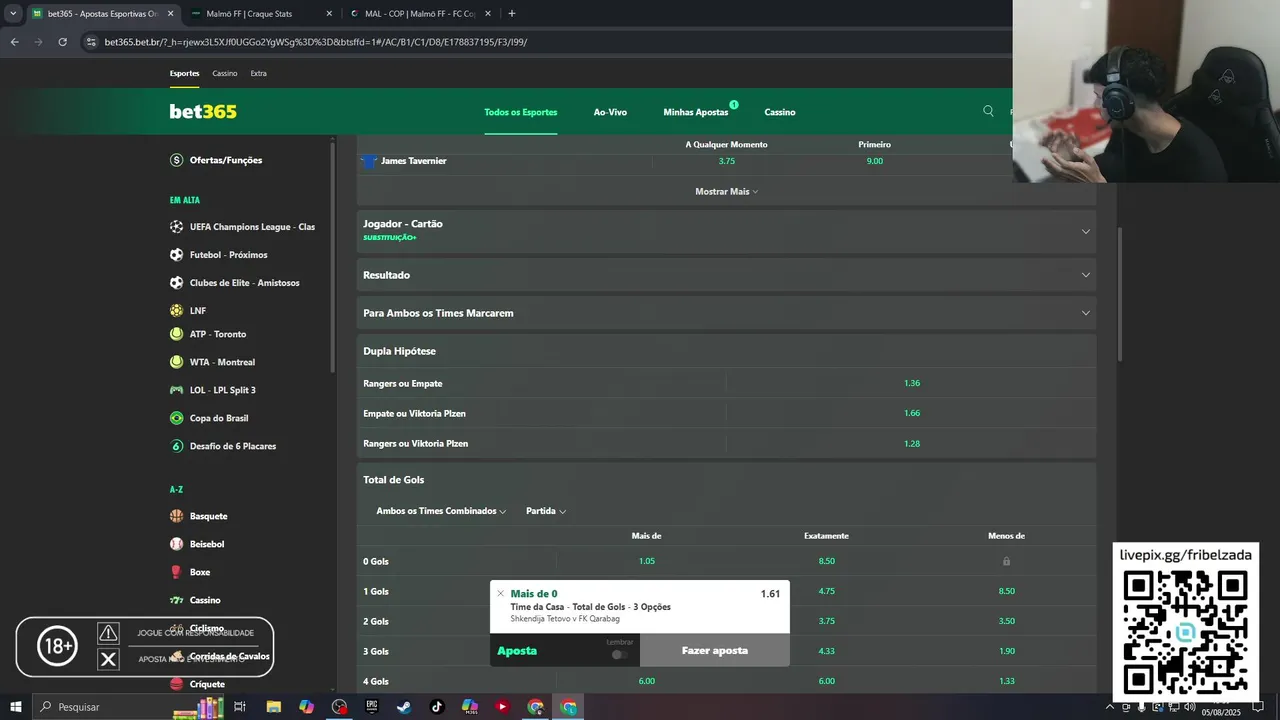Open Clubes de Elite - Amistosos link
Screen dimensions: 1280x720
pyautogui.click(x=245, y=283)
